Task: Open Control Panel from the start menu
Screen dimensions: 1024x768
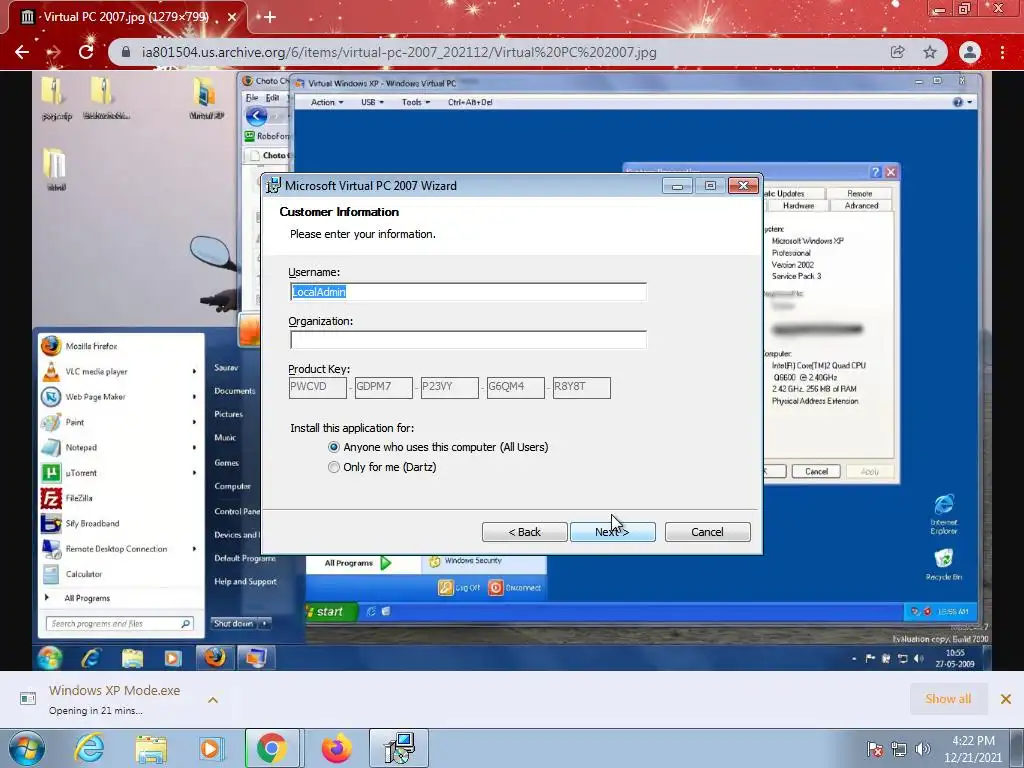Action: (x=236, y=511)
